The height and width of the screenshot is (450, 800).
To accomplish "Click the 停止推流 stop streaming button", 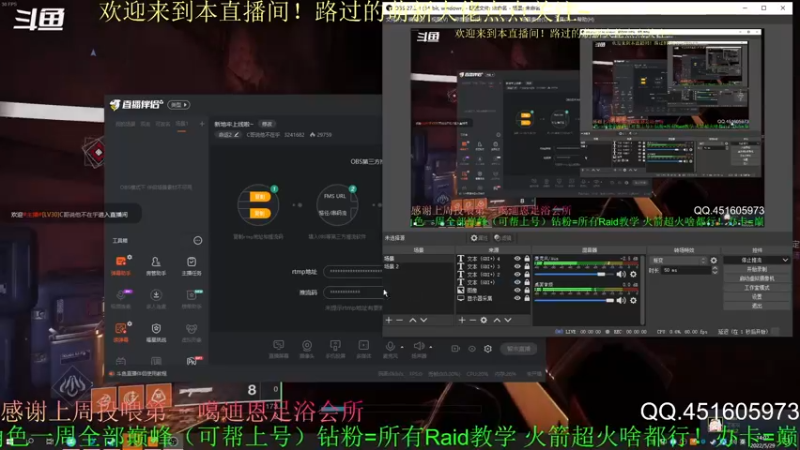I will tap(752, 260).
